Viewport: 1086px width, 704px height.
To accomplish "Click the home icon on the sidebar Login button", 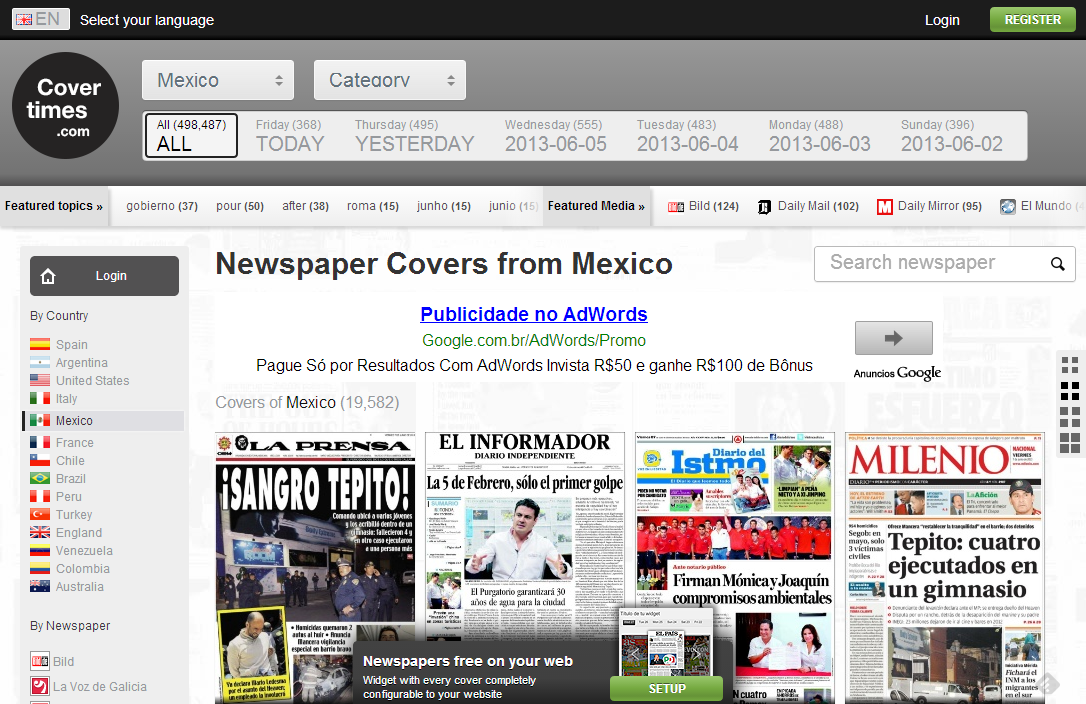I will [48, 276].
